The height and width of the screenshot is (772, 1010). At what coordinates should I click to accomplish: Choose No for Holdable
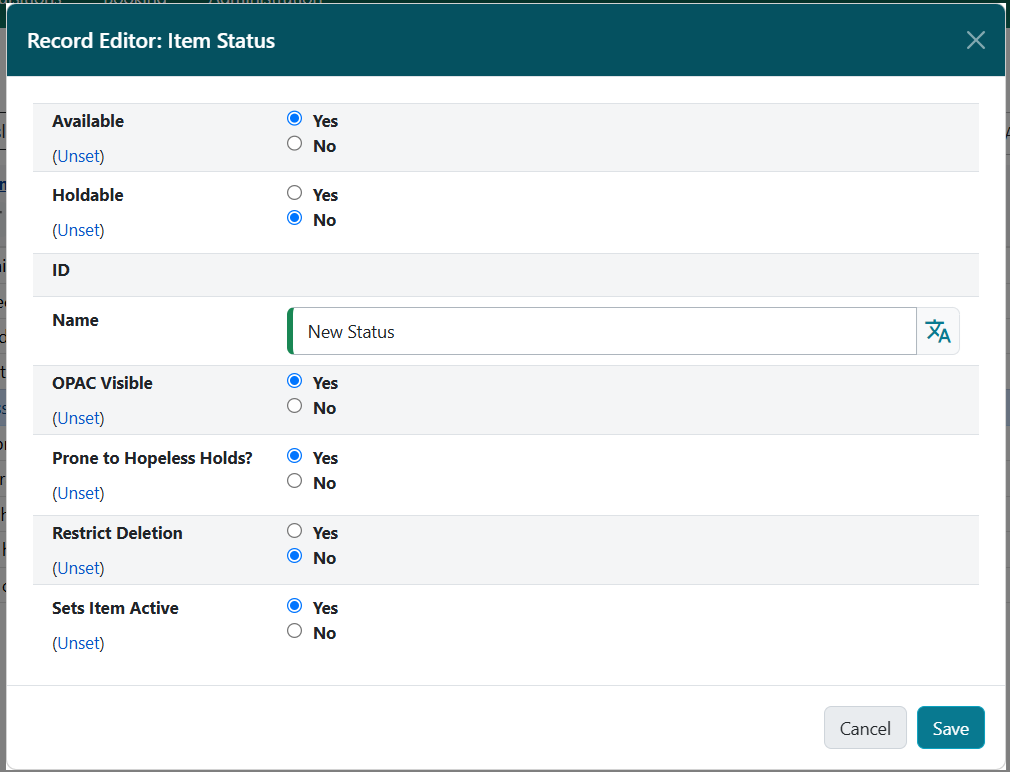coord(294,217)
